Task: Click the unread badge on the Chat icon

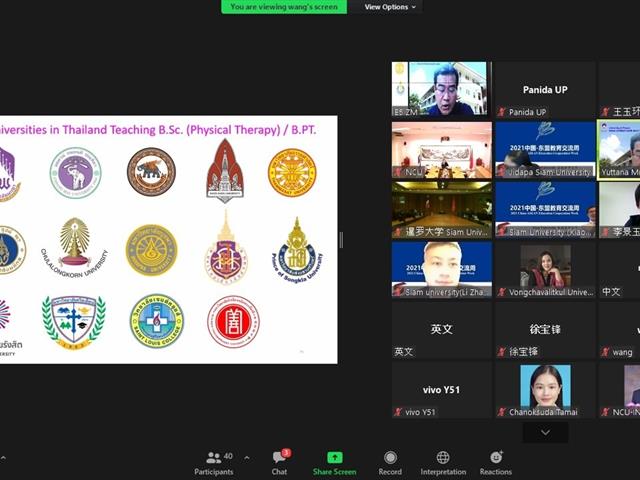Action: (x=286, y=453)
